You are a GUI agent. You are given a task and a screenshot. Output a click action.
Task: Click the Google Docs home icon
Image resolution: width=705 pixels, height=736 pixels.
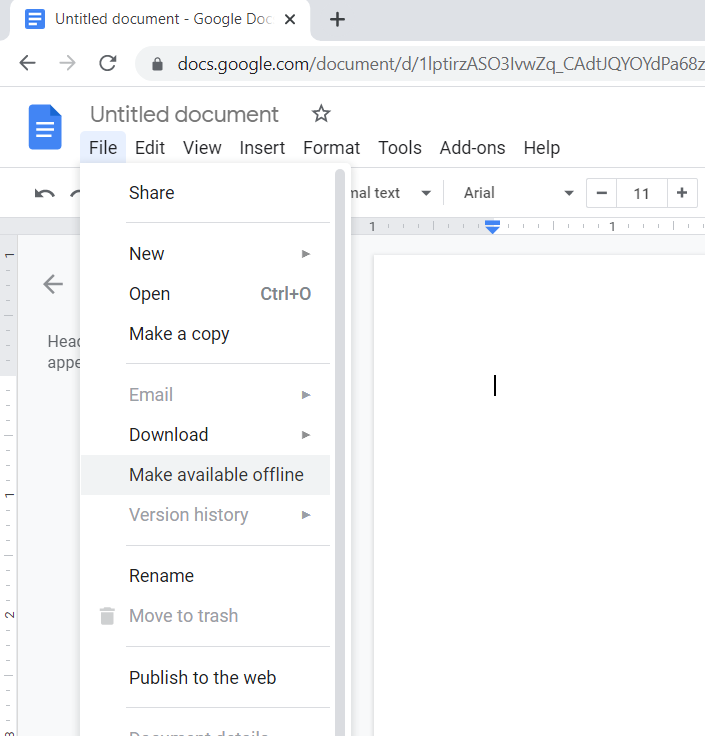coord(45,127)
